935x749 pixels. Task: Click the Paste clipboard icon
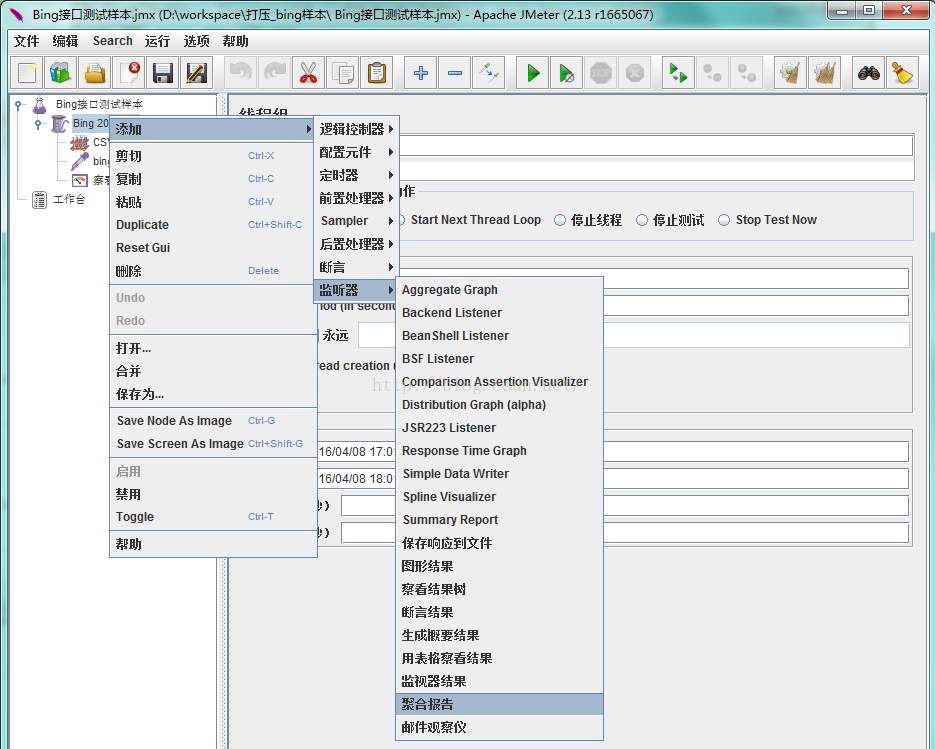pos(377,73)
